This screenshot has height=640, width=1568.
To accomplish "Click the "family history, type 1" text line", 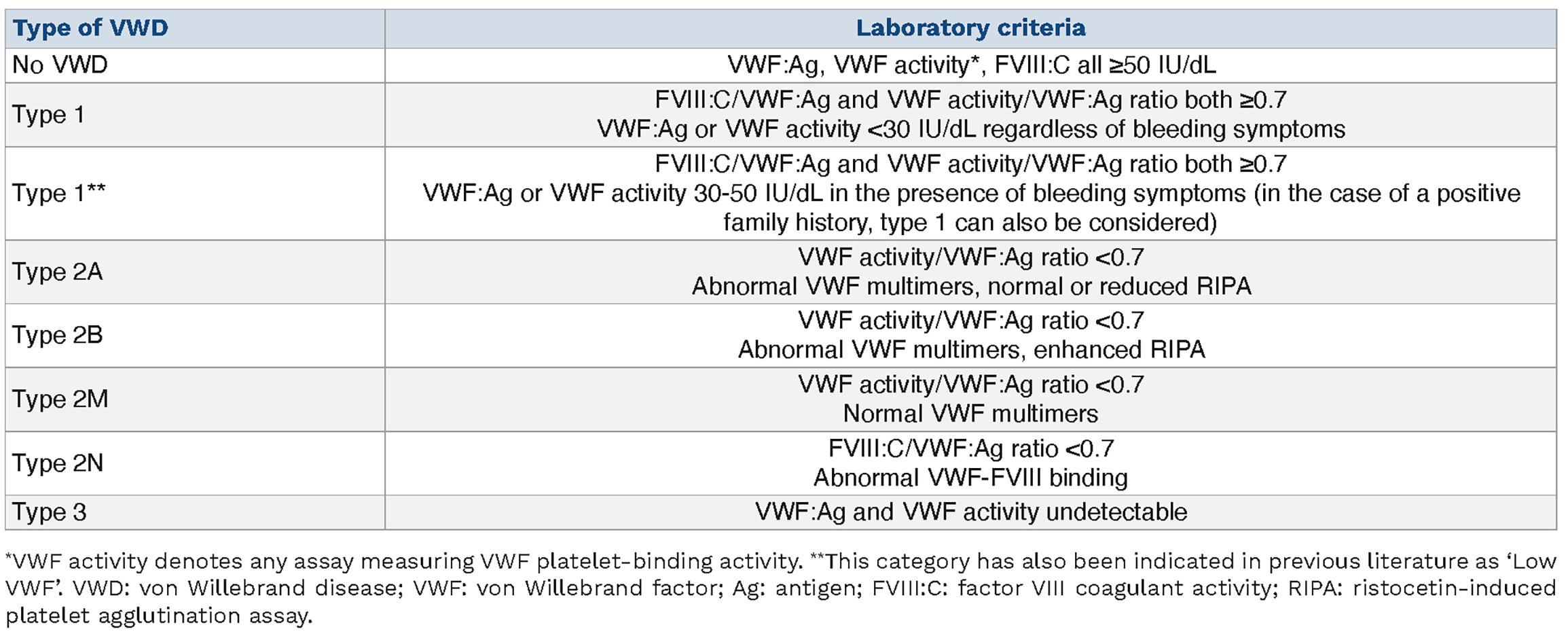I will coord(970,222).
